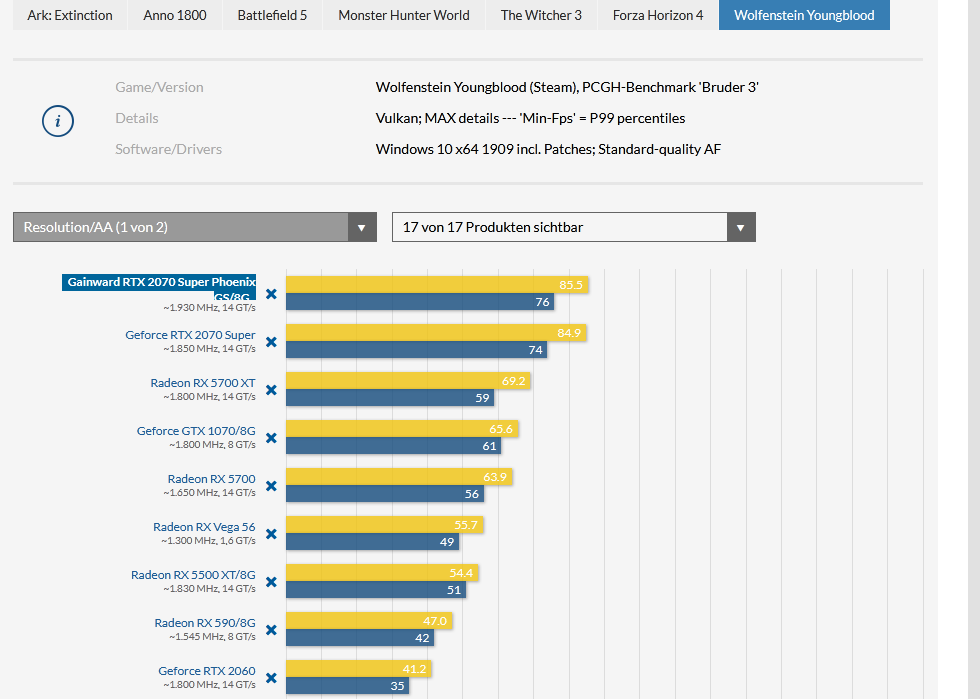Remove Radeon RX 590/8G with X icon
The image size is (980, 699).
pos(271,630)
